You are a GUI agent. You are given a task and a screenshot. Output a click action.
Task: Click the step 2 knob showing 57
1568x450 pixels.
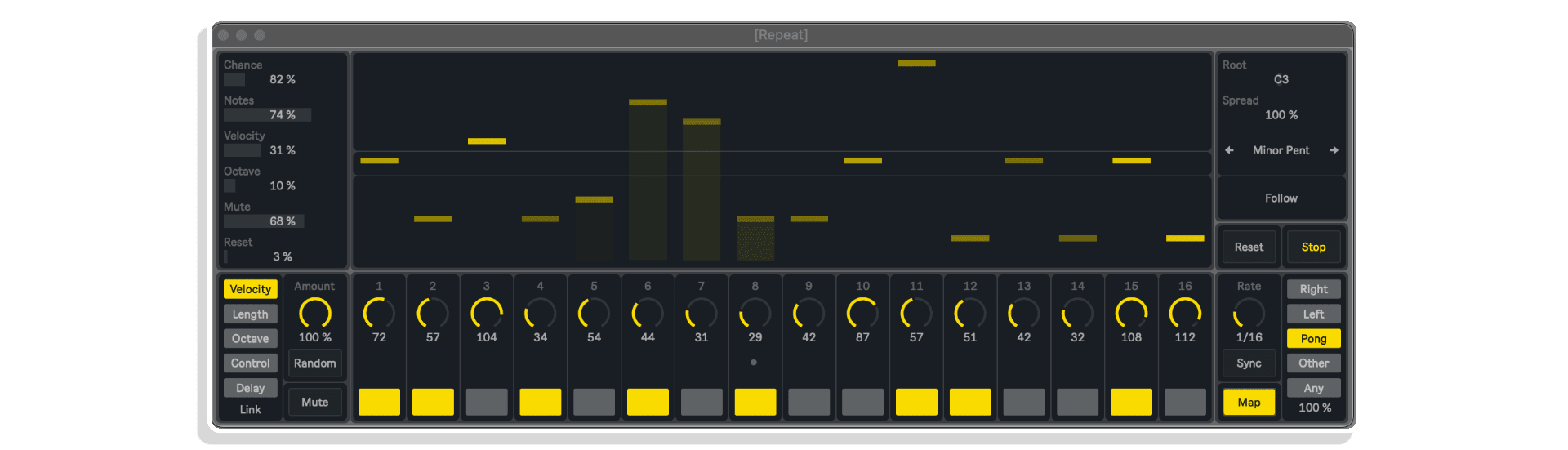tap(433, 313)
